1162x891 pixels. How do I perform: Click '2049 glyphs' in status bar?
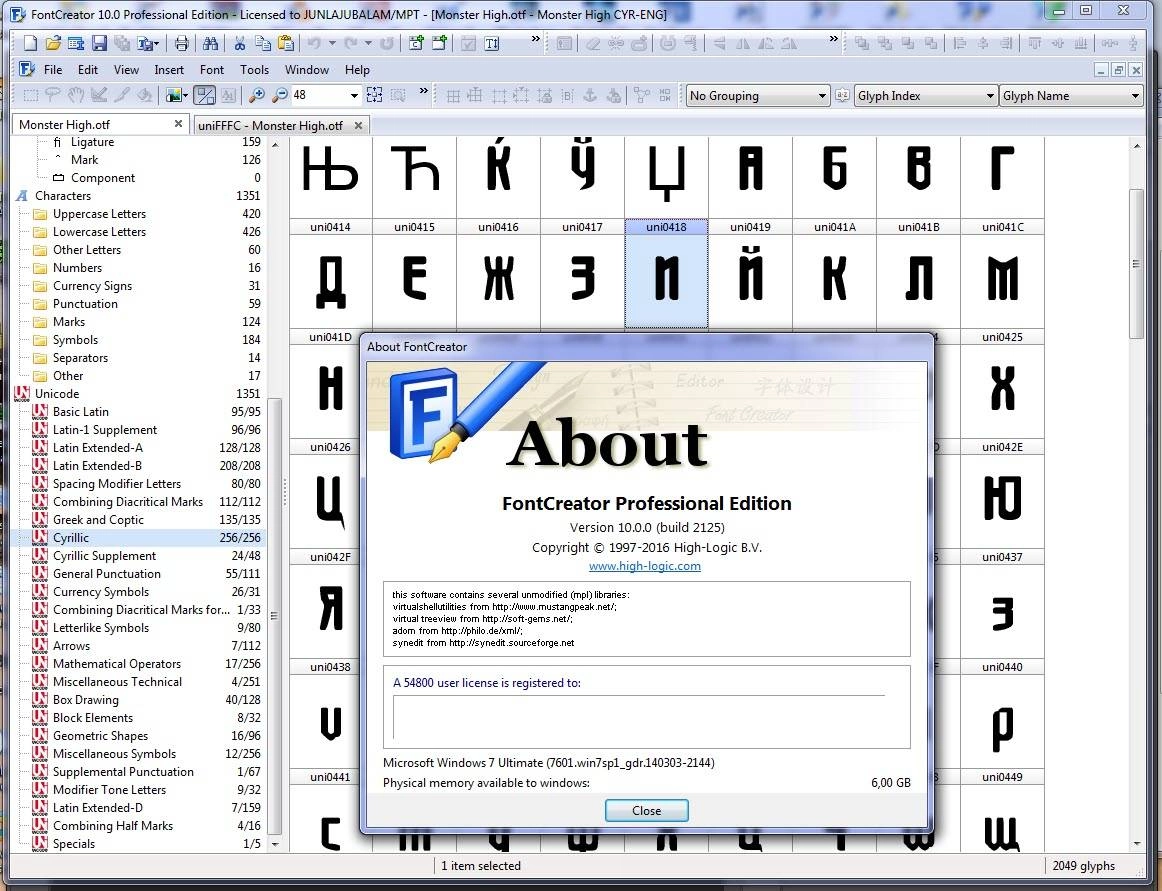click(x=1083, y=866)
